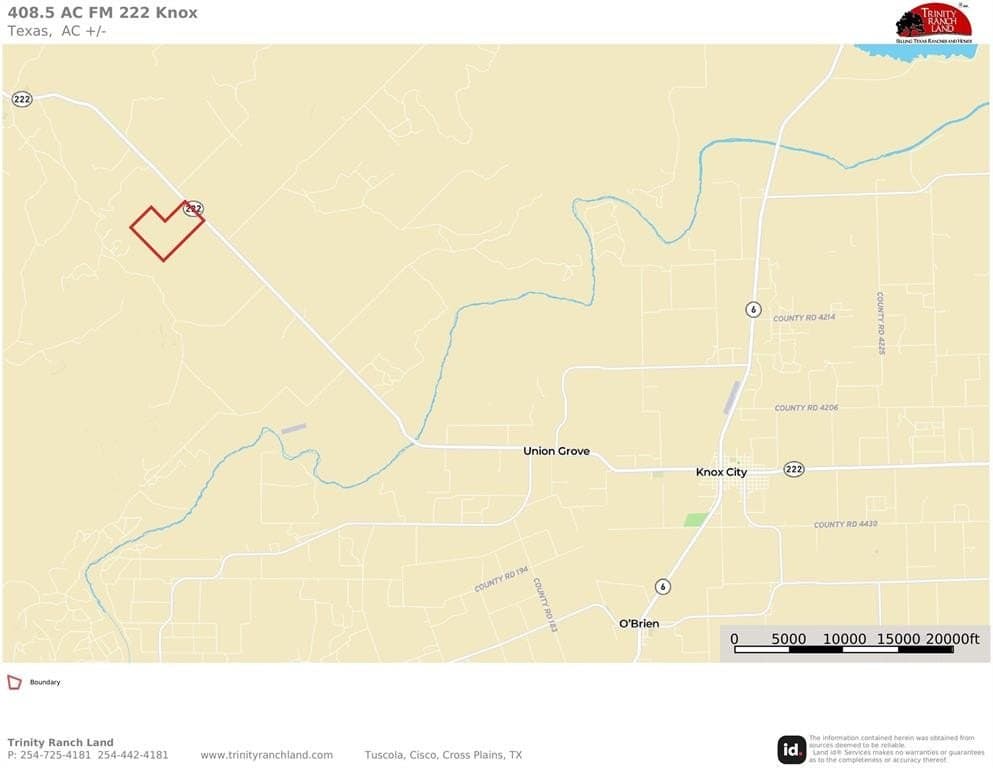This screenshot has height=768, width=993.
Task: Click the Highway 6 shield above O'Brien
Action: point(662,586)
